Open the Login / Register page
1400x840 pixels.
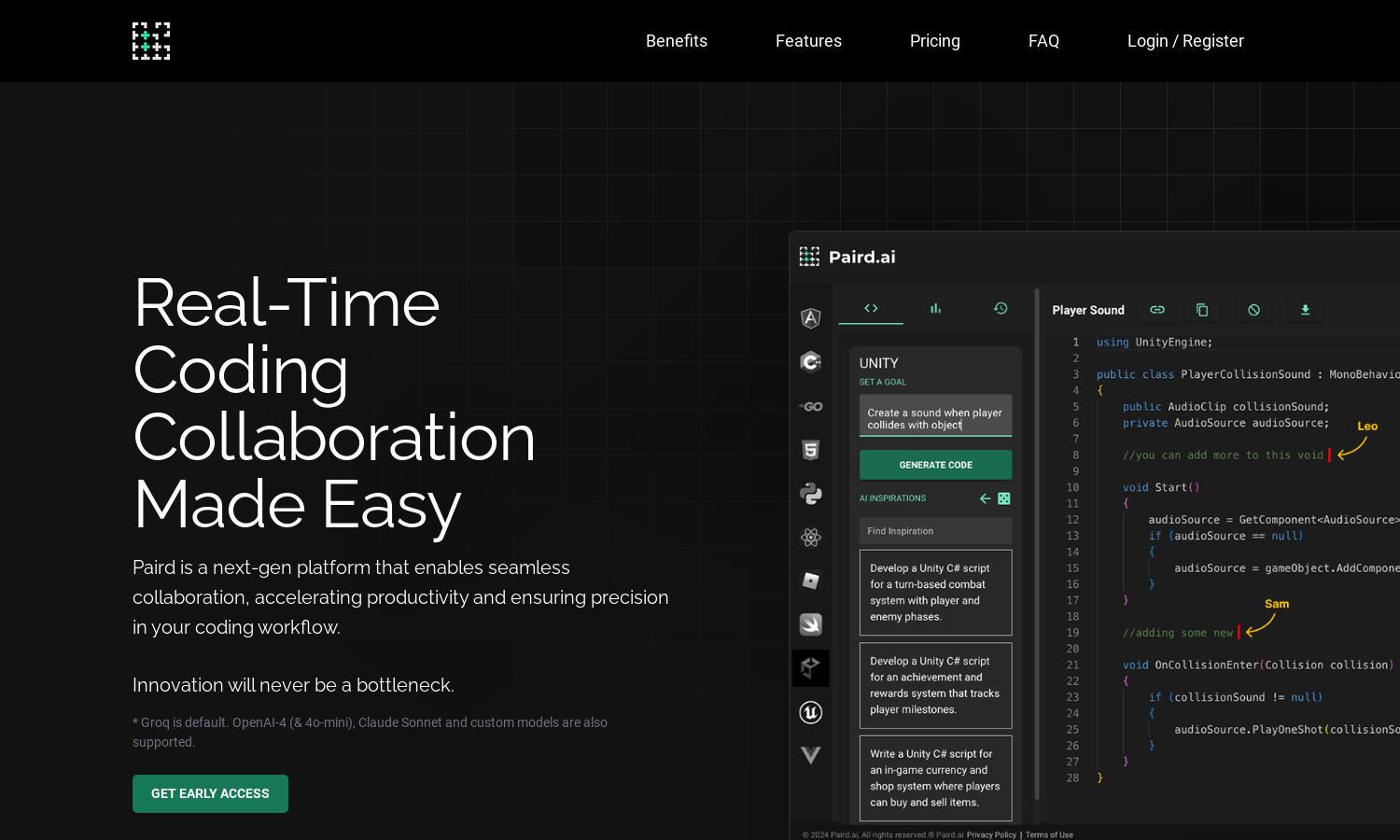tap(1185, 41)
